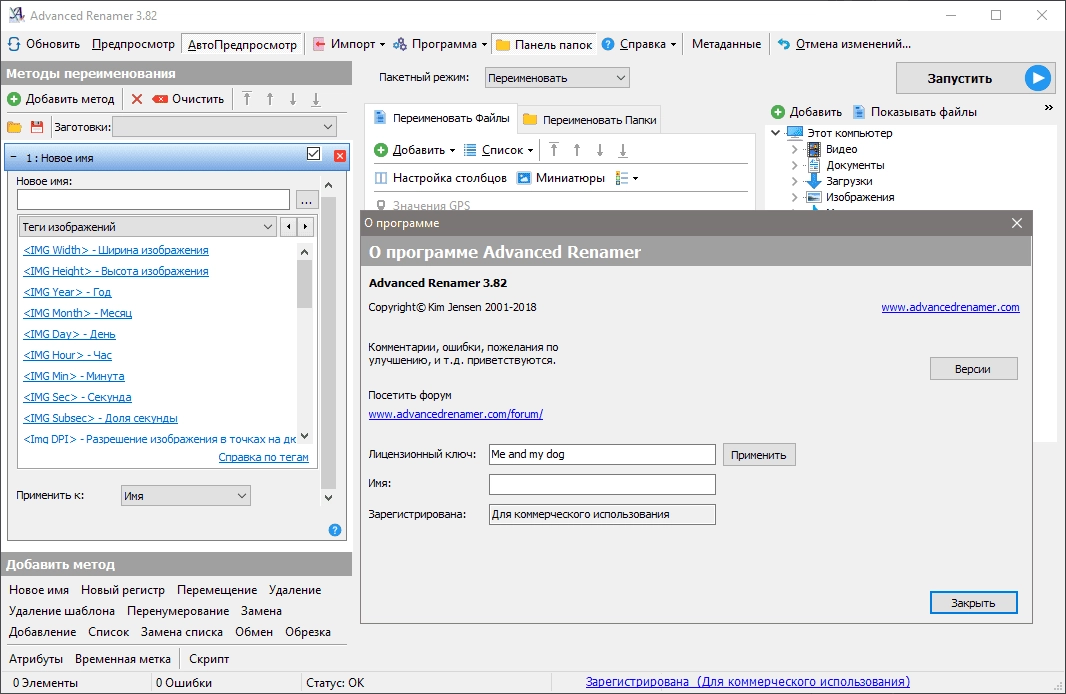This screenshot has width=1066, height=694.
Task: Click the Новое имя text field
Action: click(154, 200)
